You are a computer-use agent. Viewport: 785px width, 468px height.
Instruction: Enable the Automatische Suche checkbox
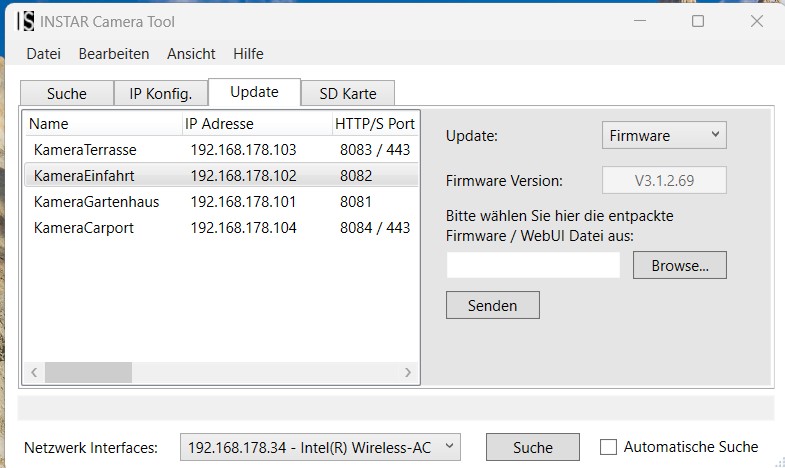coord(608,446)
